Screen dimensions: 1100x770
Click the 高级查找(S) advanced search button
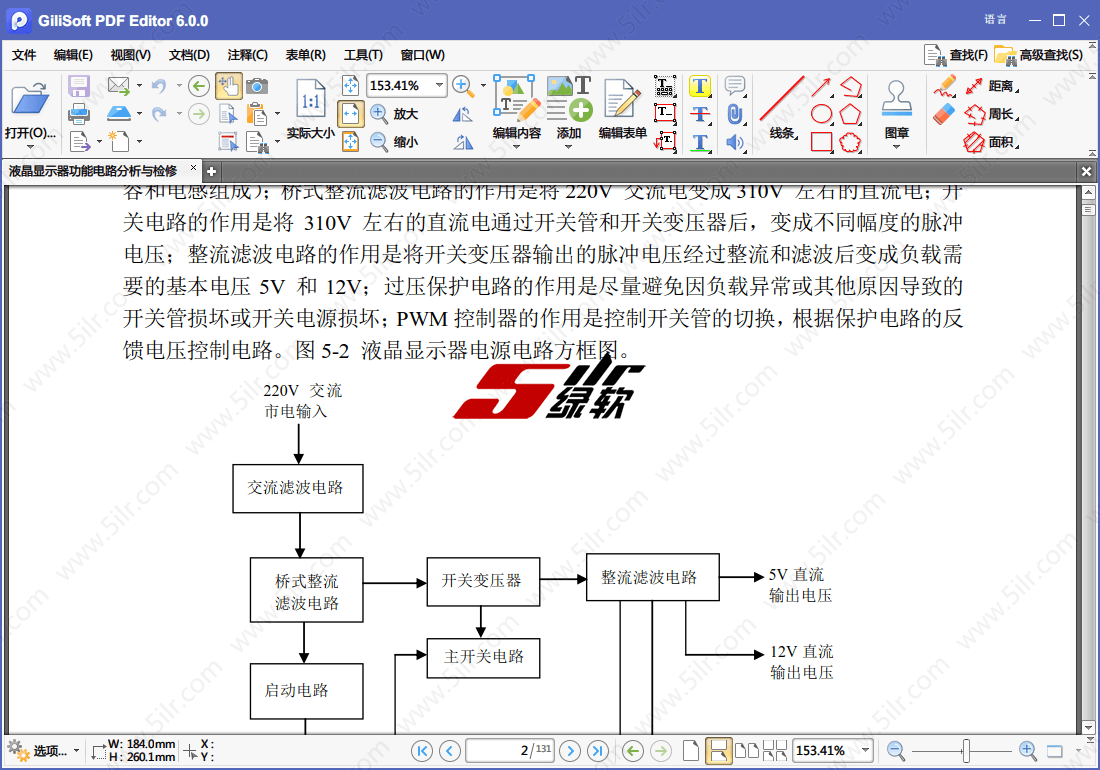pos(1039,55)
